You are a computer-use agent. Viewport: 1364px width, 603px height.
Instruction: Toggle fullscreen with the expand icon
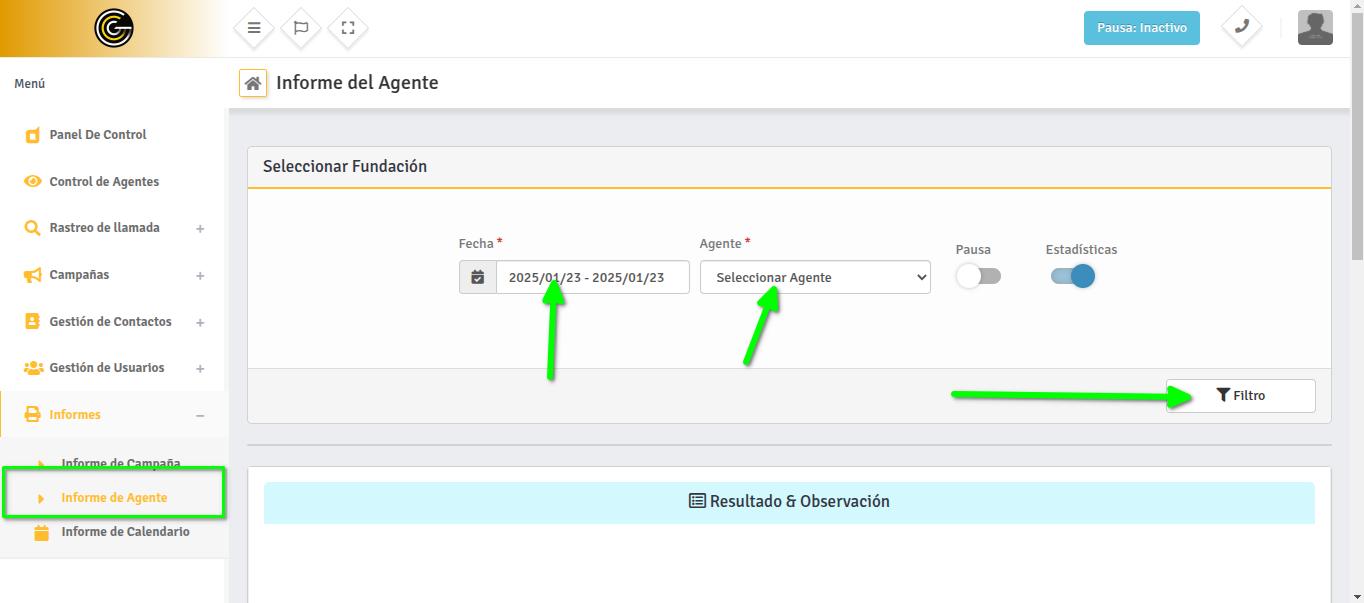[x=348, y=28]
